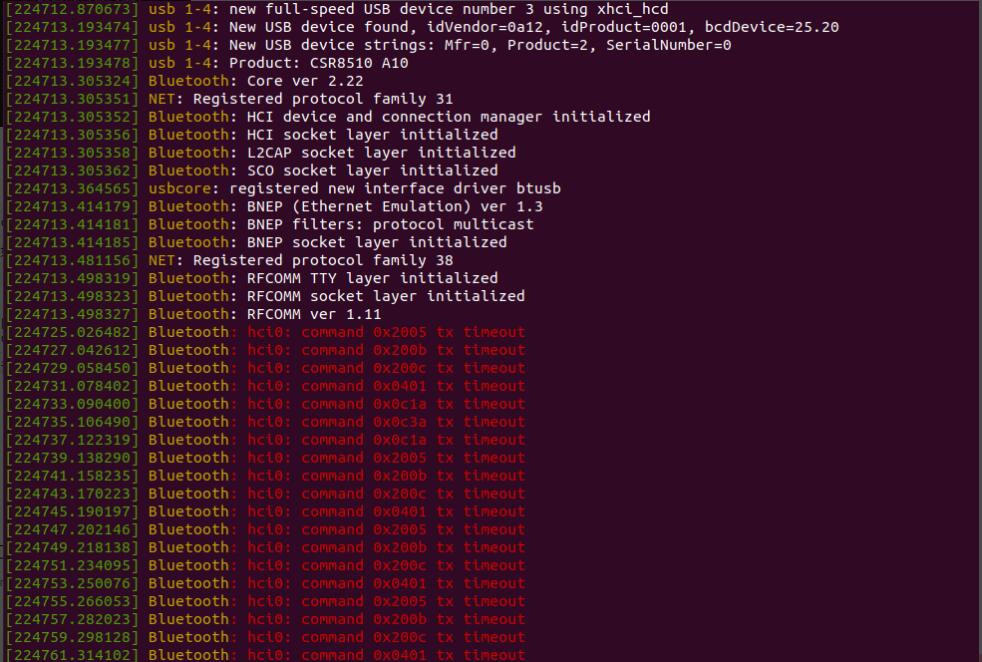Click the 'btusb' driver name
982x662 pixels.
(x=539, y=189)
